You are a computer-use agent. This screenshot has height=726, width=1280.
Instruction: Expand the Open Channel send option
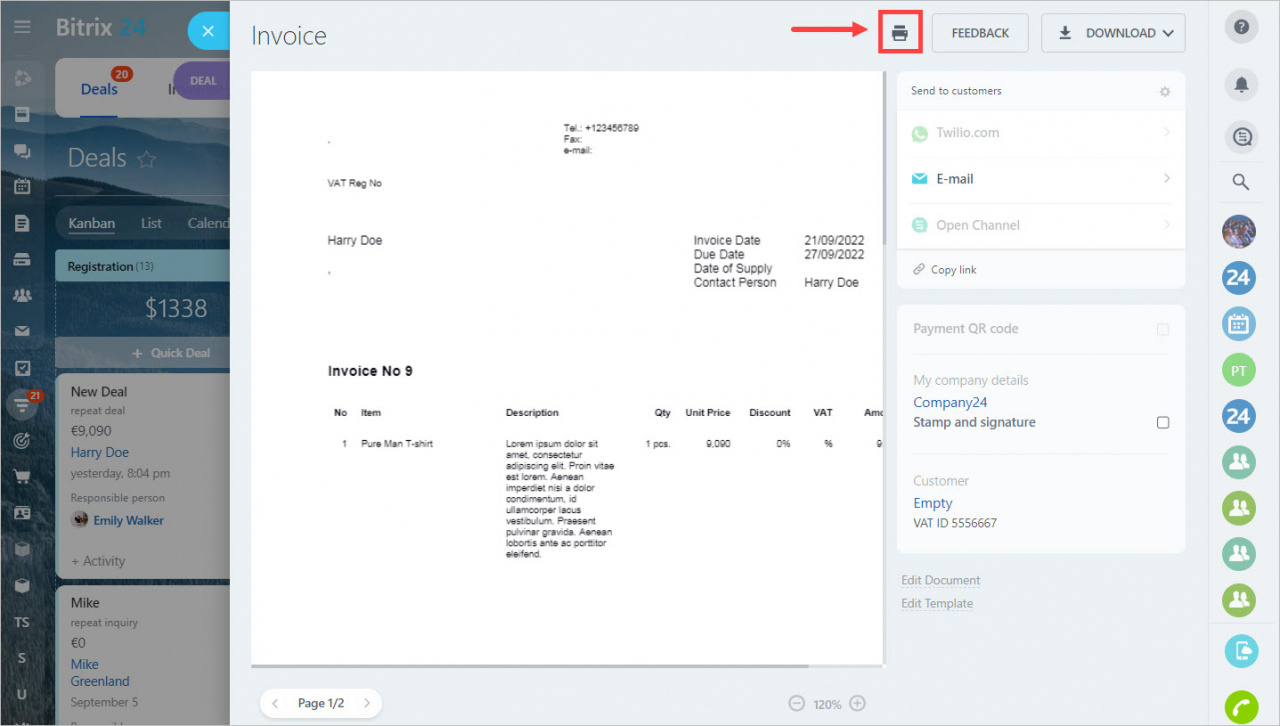(x=1041, y=225)
